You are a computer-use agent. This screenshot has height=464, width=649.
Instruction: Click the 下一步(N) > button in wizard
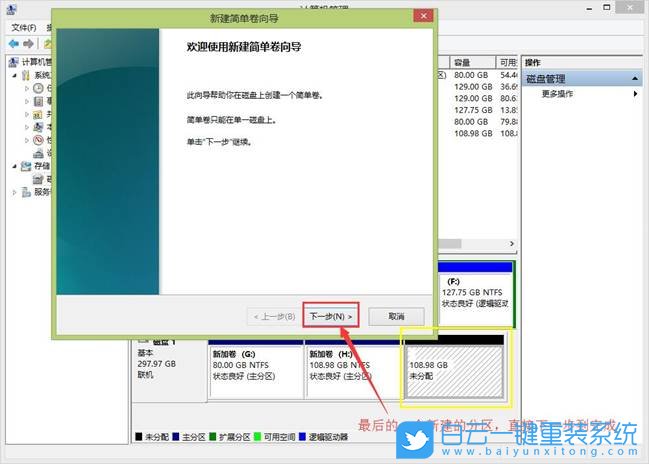[331, 316]
